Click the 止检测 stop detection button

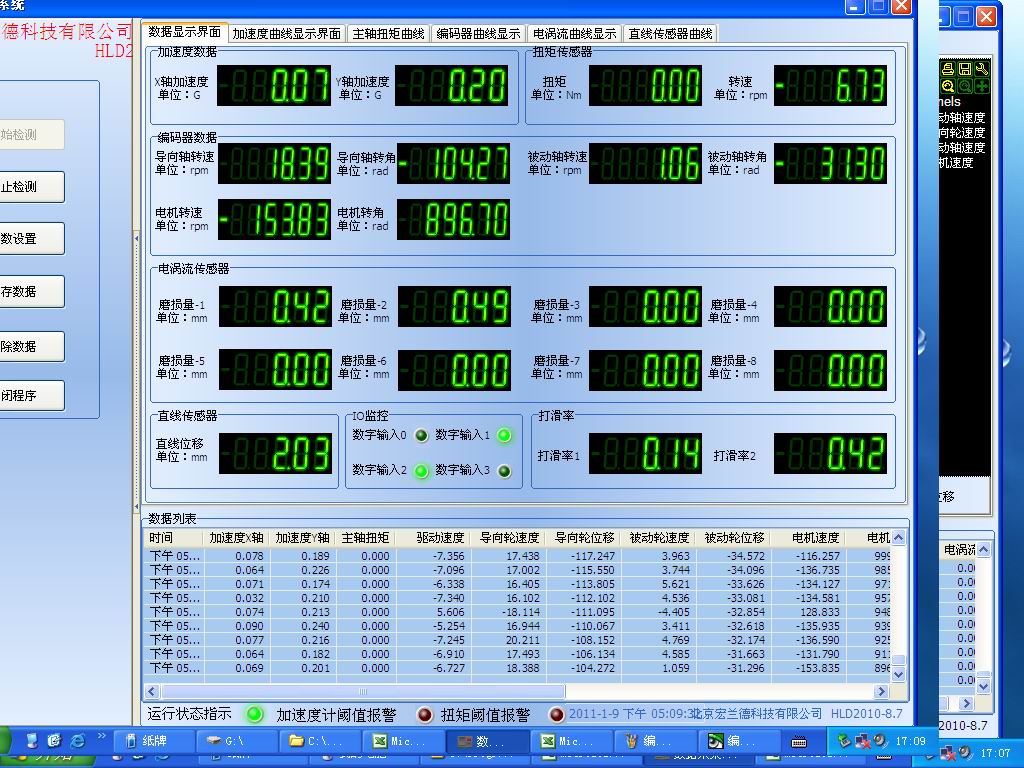click(32, 187)
